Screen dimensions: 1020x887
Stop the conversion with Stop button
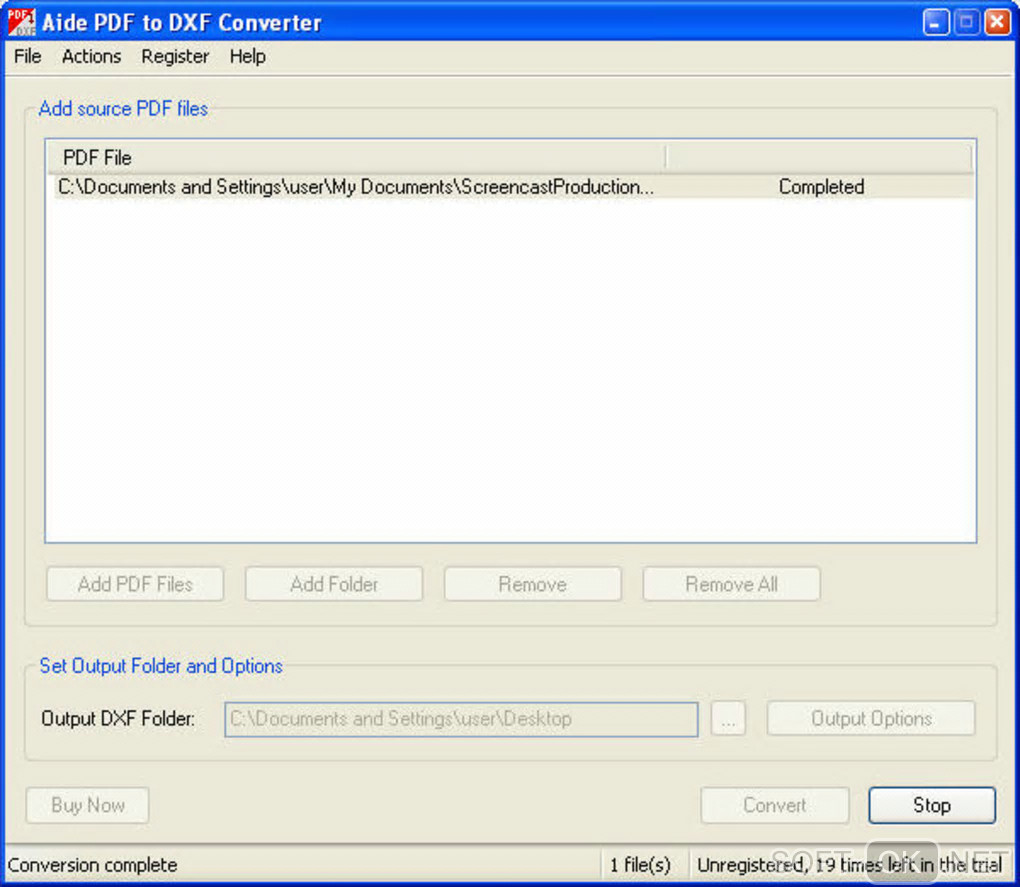[932, 805]
